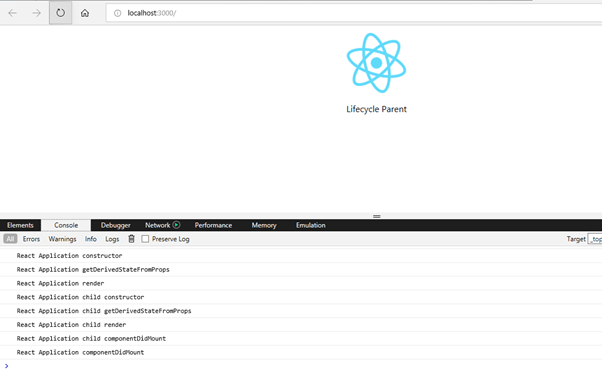The height and width of the screenshot is (376, 602).
Task: Switch to the Elements tab
Action: [x=20, y=225]
